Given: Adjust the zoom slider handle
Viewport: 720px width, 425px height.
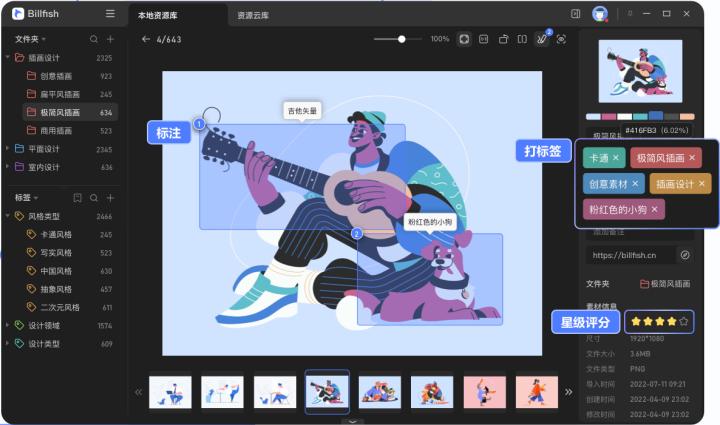Looking at the screenshot, I should click(x=402, y=39).
